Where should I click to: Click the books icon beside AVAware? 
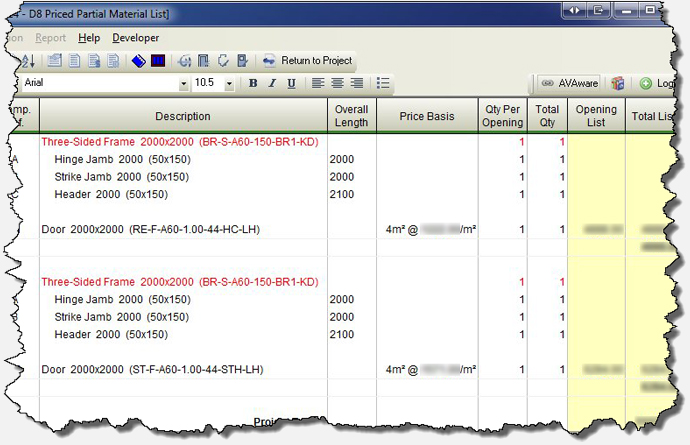[x=618, y=83]
